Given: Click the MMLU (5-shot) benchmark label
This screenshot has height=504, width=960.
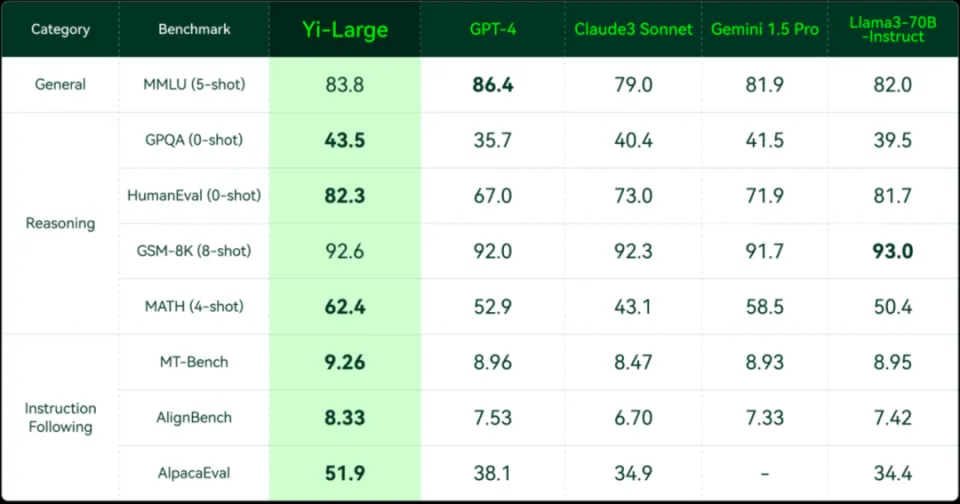Looking at the screenshot, I should 194,84.
